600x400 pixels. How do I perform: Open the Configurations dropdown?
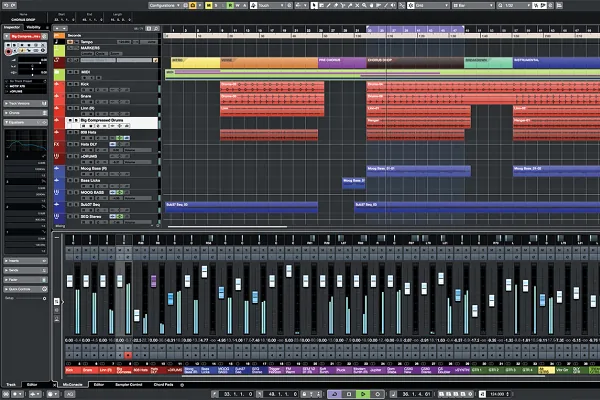point(165,5)
